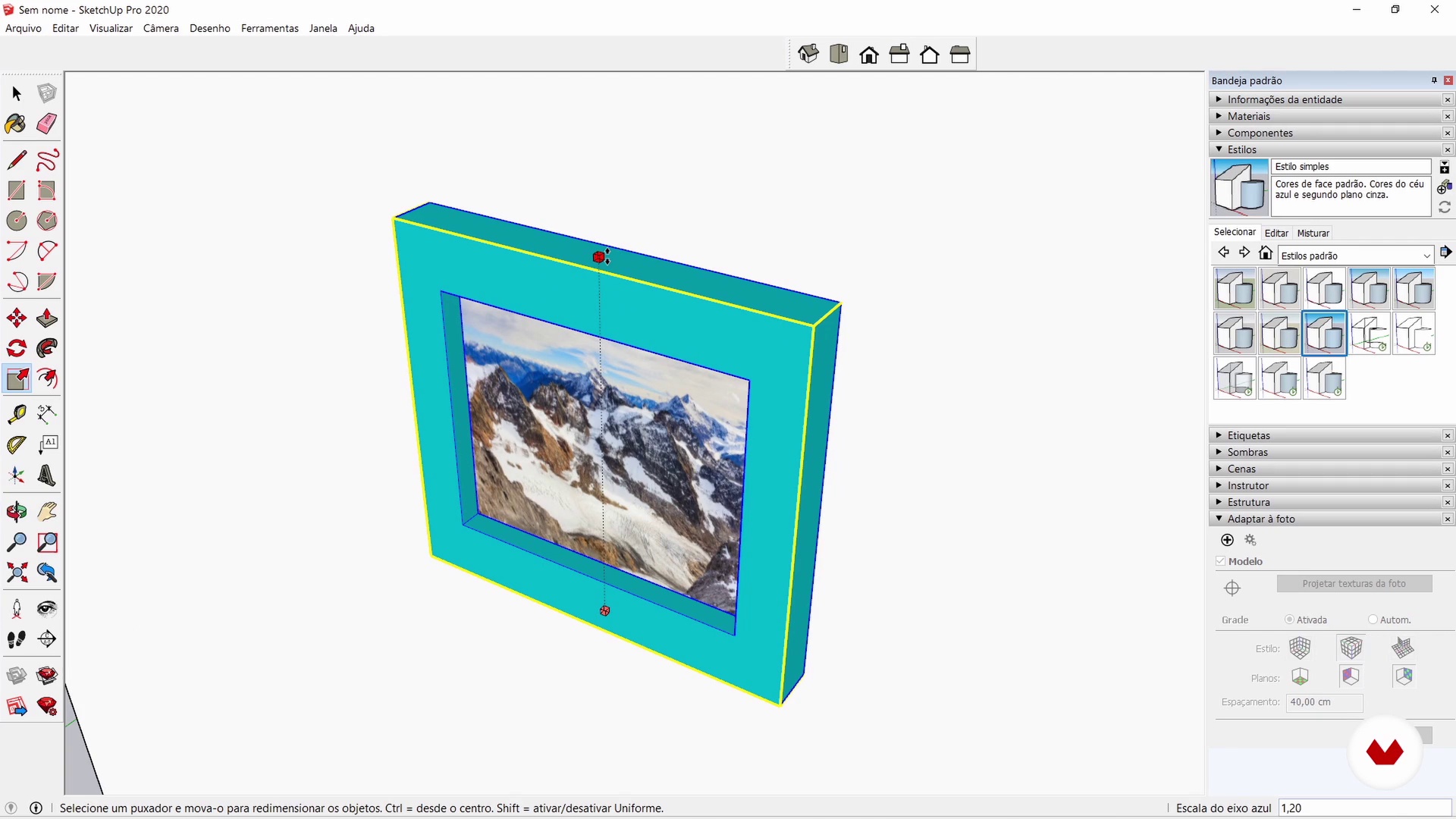Viewport: 1456px width, 819px height.
Task: Navigate back in styles browser
Action: pyautogui.click(x=1223, y=253)
